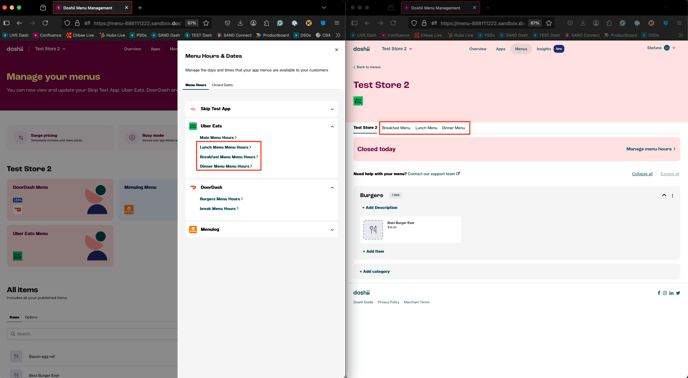Image resolution: width=688 pixels, height=378 pixels.
Task: Open Test Store 2 dropdown in right window
Action: tap(397, 49)
